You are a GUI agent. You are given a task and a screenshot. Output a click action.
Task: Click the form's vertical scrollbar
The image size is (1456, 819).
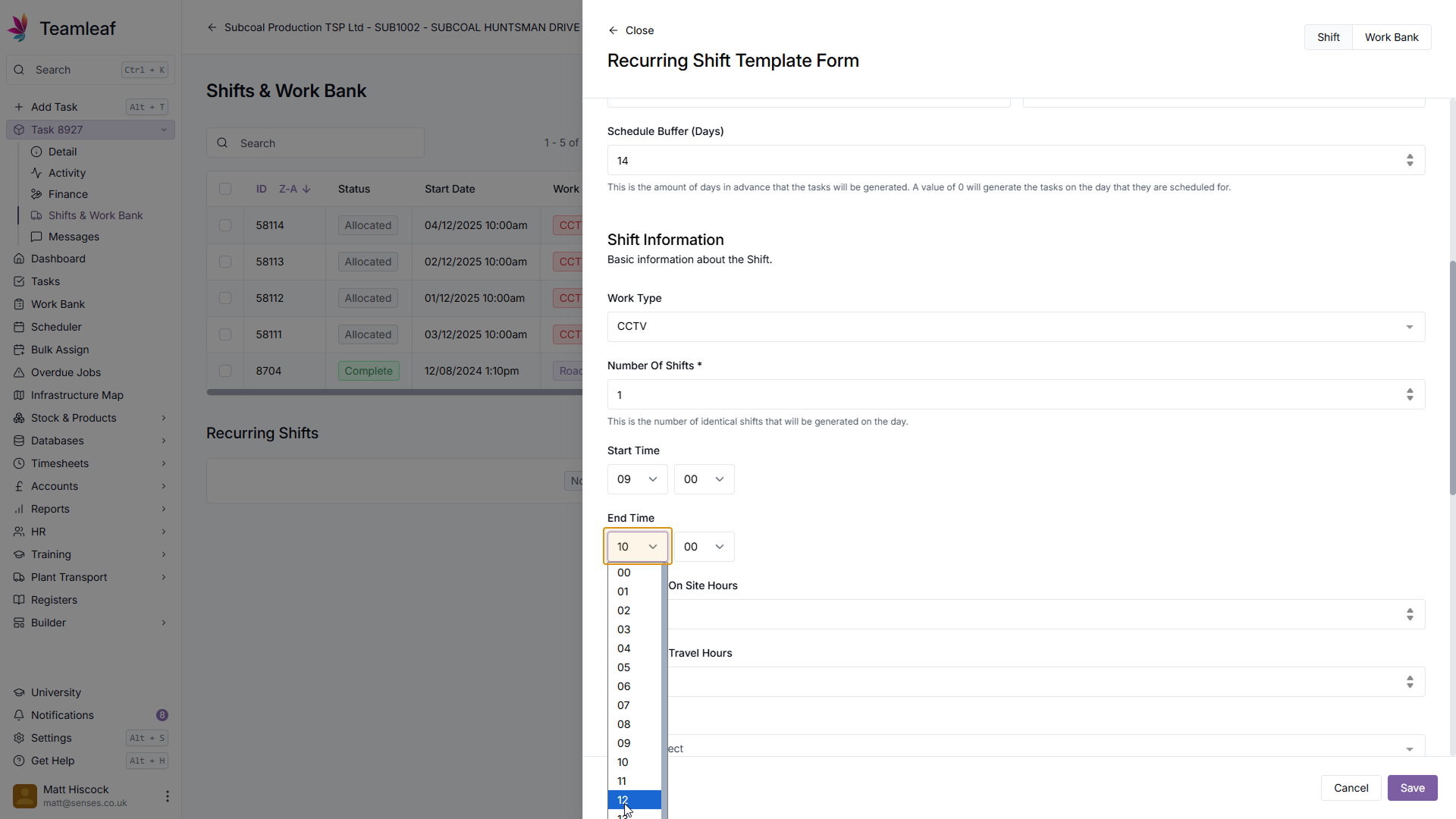1452,379
